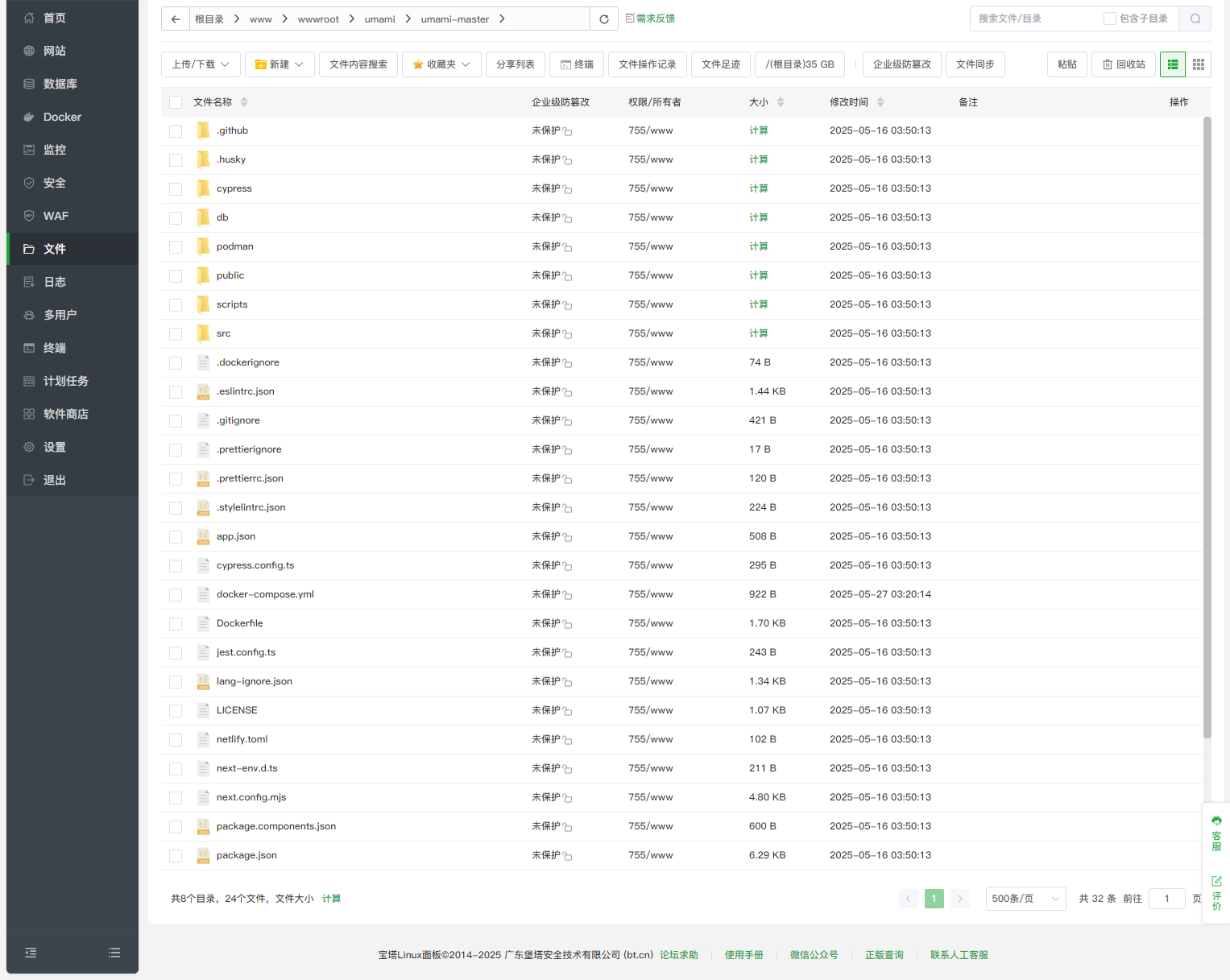Check the box for Dockerfile

pyautogui.click(x=176, y=624)
